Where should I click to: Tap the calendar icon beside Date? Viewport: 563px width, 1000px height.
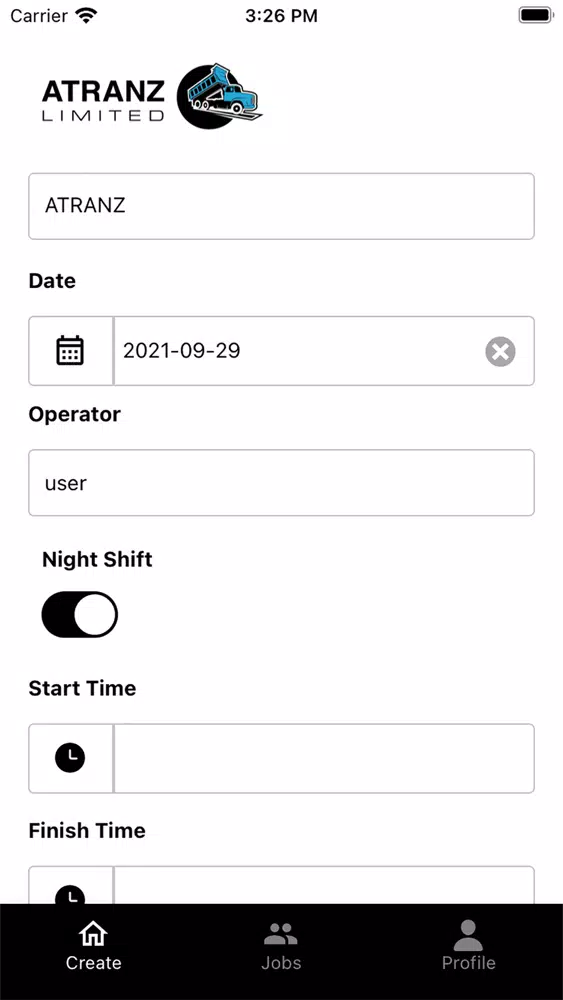coord(70,351)
